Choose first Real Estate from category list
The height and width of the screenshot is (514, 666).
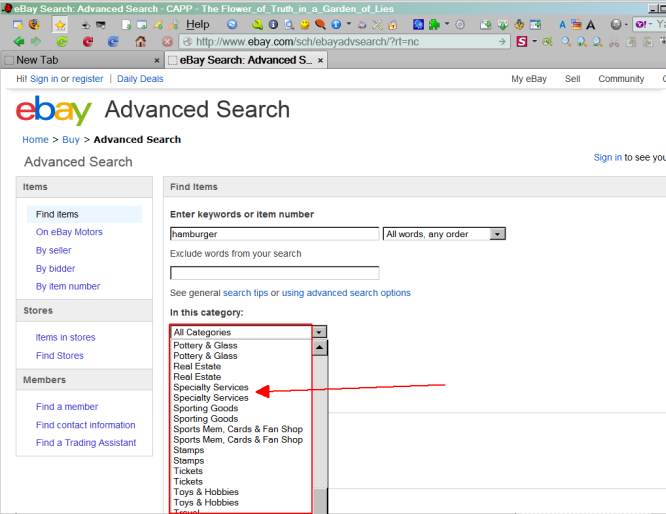tap(197, 366)
